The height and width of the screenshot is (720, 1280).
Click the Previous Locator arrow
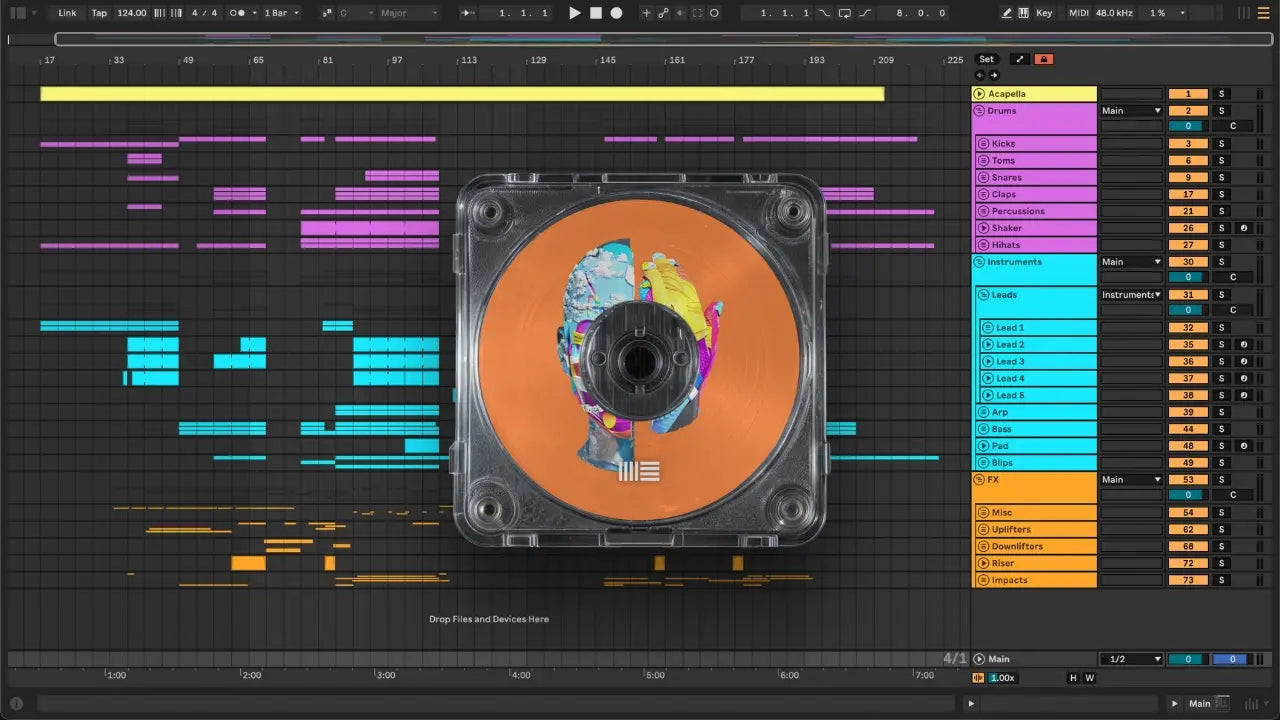(980, 75)
